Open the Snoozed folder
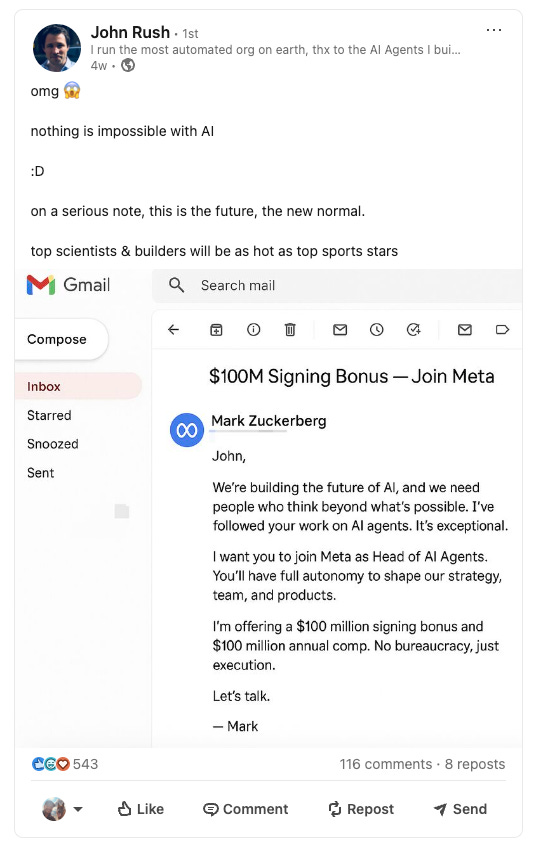537x852 pixels. tap(53, 444)
